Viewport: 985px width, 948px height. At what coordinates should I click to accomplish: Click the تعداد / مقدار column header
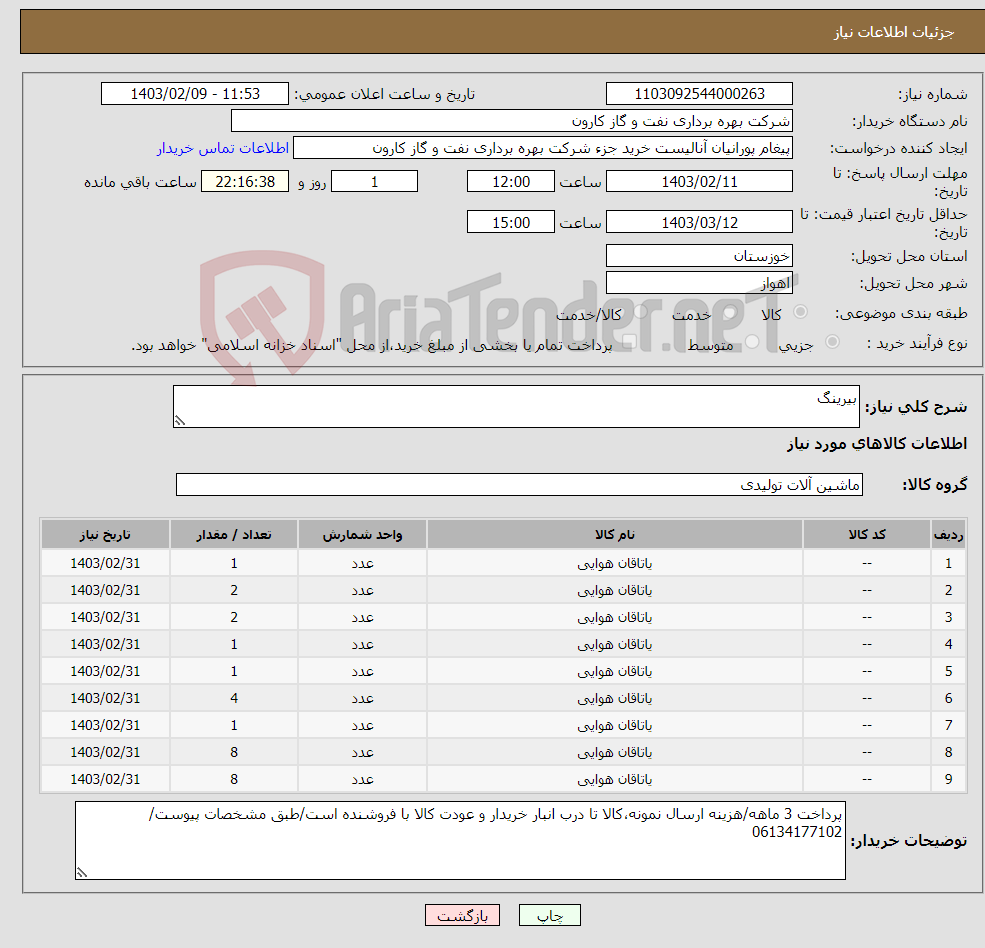point(234,535)
